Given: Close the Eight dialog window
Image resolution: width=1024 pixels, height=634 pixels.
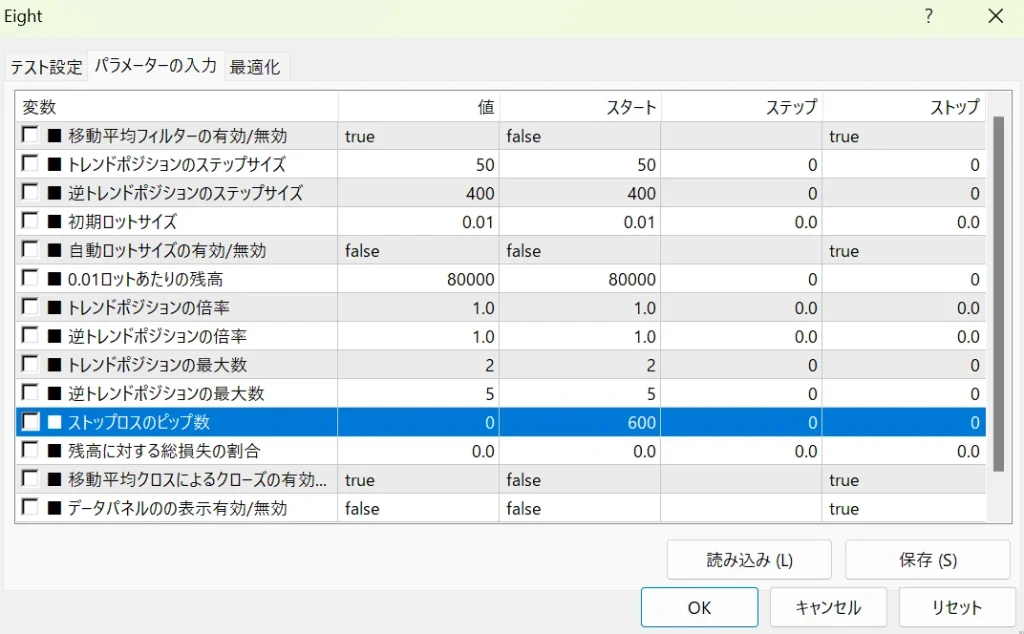Looking at the screenshot, I should tap(995, 16).
